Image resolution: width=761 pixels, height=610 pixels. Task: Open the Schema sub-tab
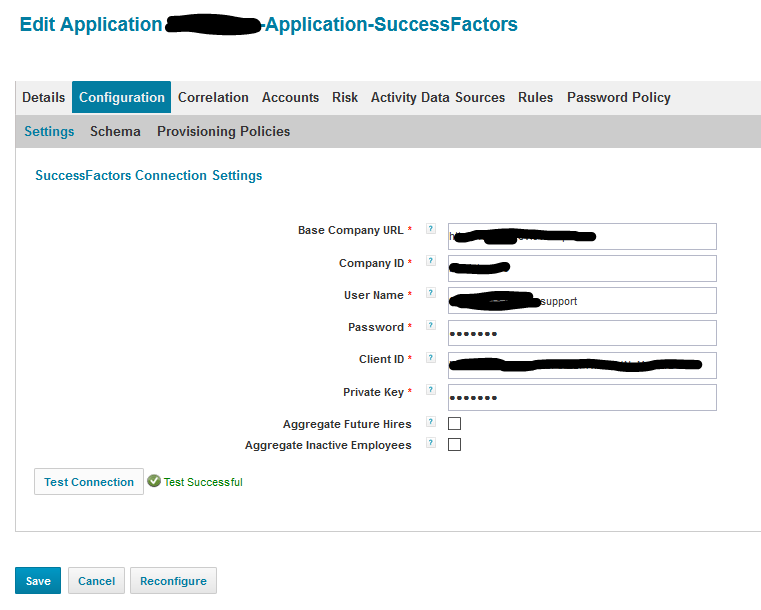click(115, 132)
